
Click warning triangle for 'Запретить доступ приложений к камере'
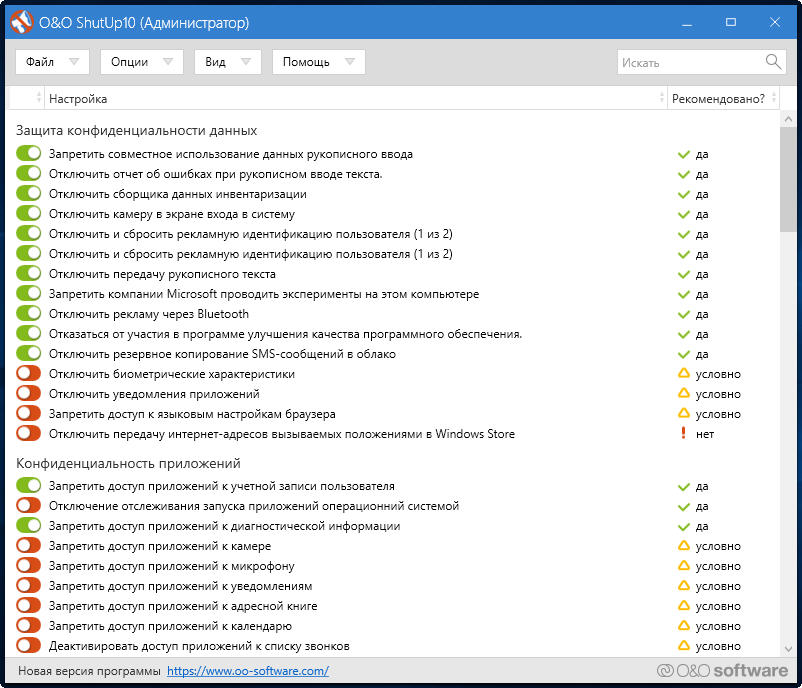tap(683, 545)
